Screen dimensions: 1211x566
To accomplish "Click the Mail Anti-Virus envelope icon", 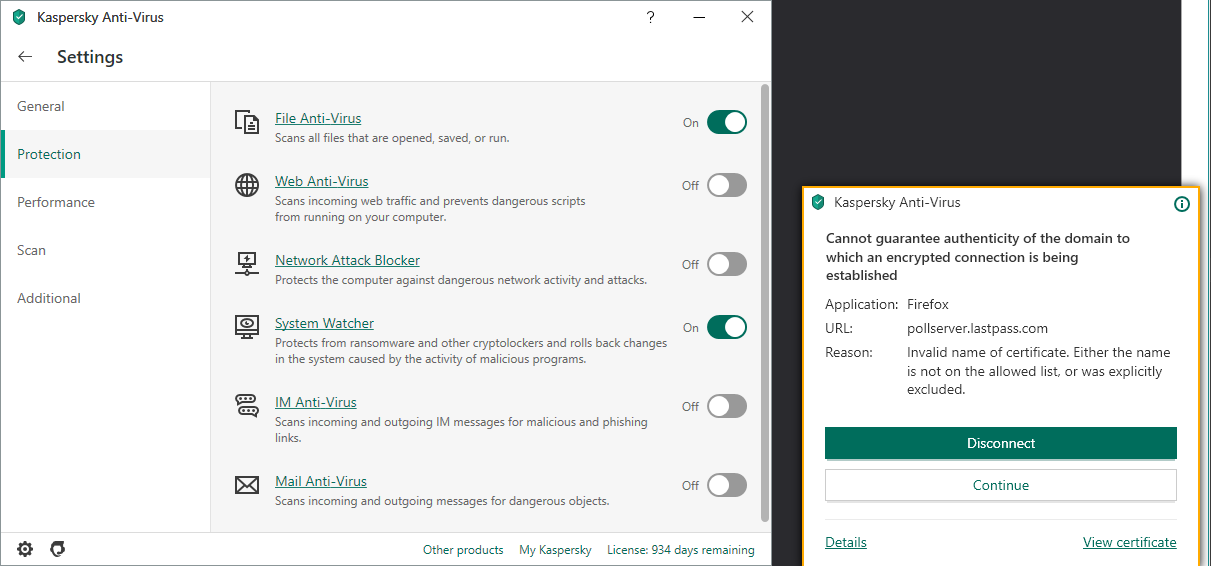I will pyautogui.click(x=246, y=485).
